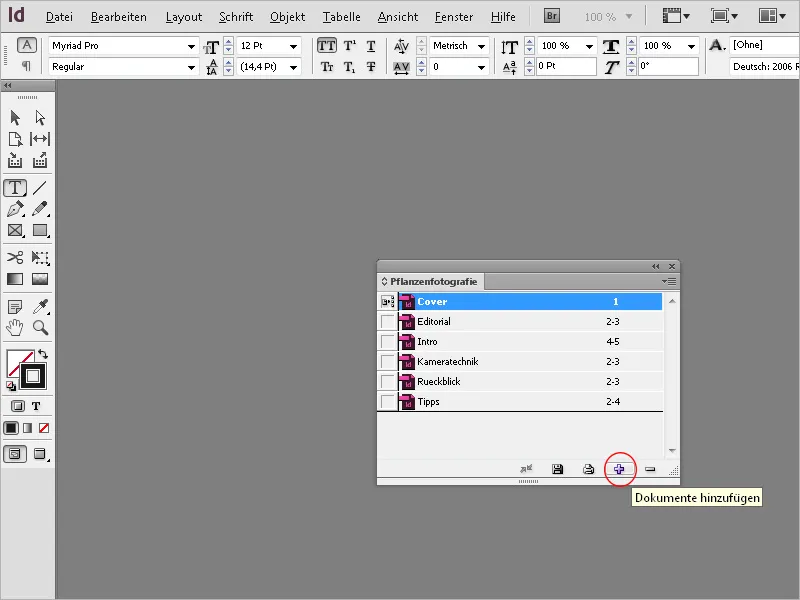800x600 pixels.
Task: Open the Objekt menu
Action: pyautogui.click(x=287, y=17)
